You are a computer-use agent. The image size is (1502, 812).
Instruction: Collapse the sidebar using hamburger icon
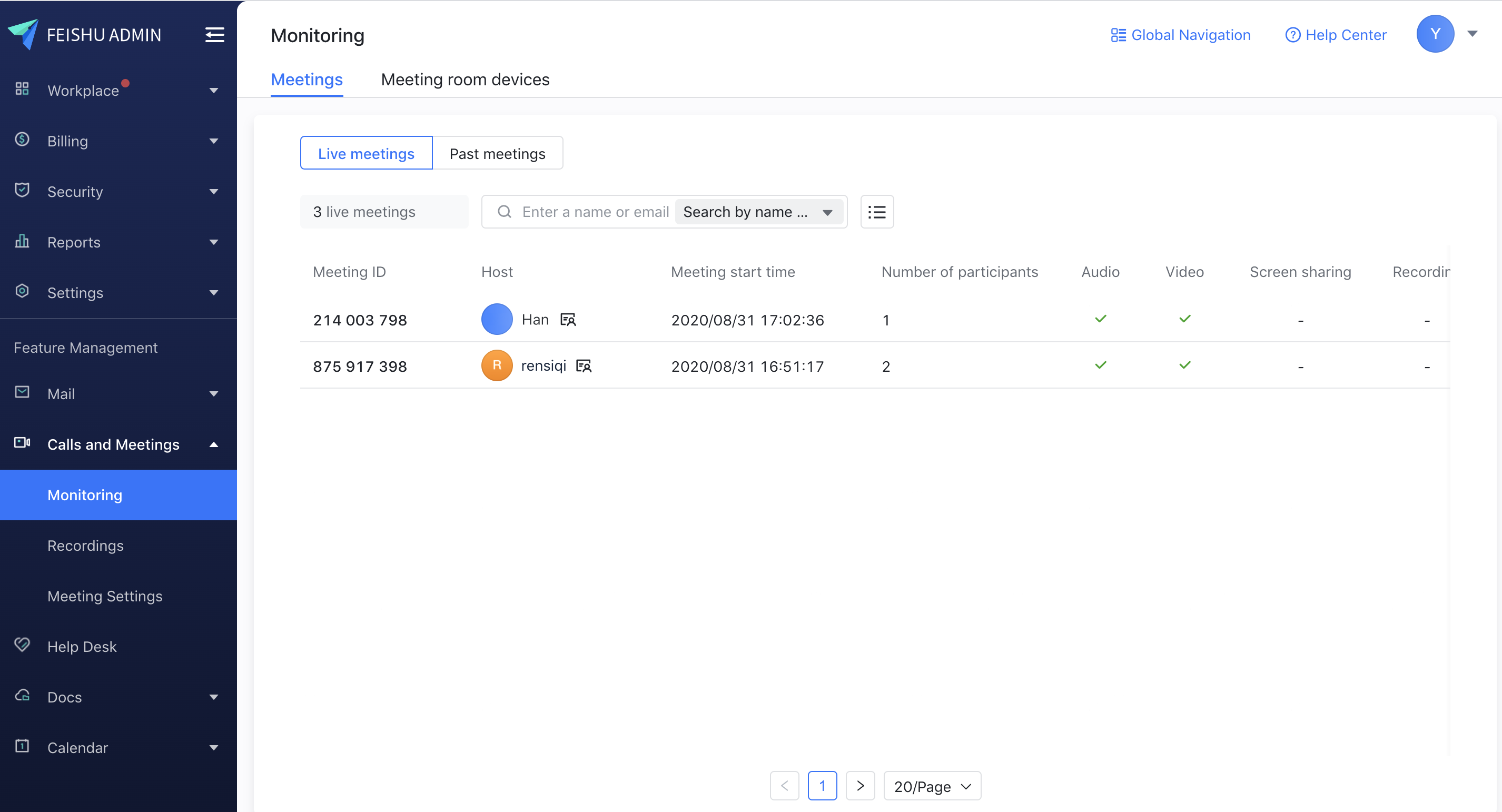pos(214,35)
